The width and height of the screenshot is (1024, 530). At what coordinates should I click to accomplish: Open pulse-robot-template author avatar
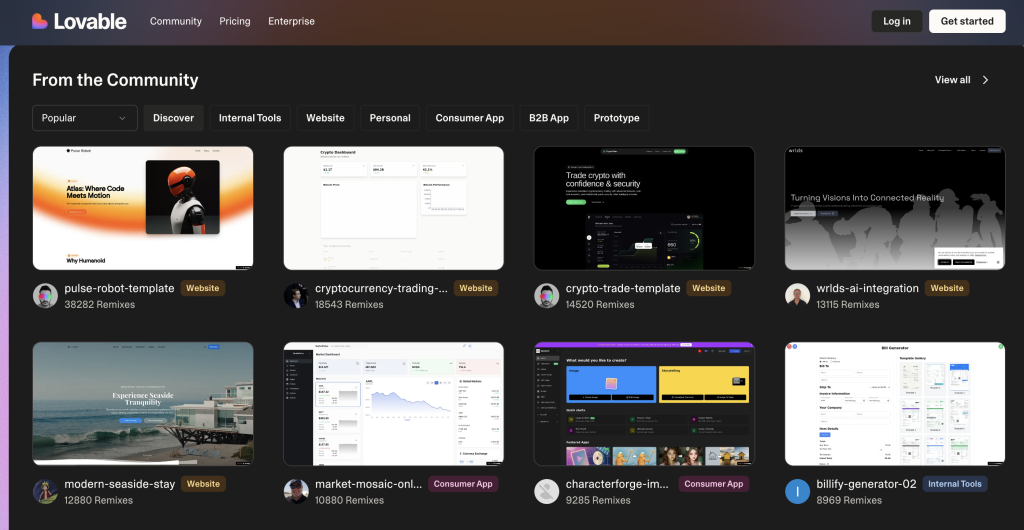point(45,295)
